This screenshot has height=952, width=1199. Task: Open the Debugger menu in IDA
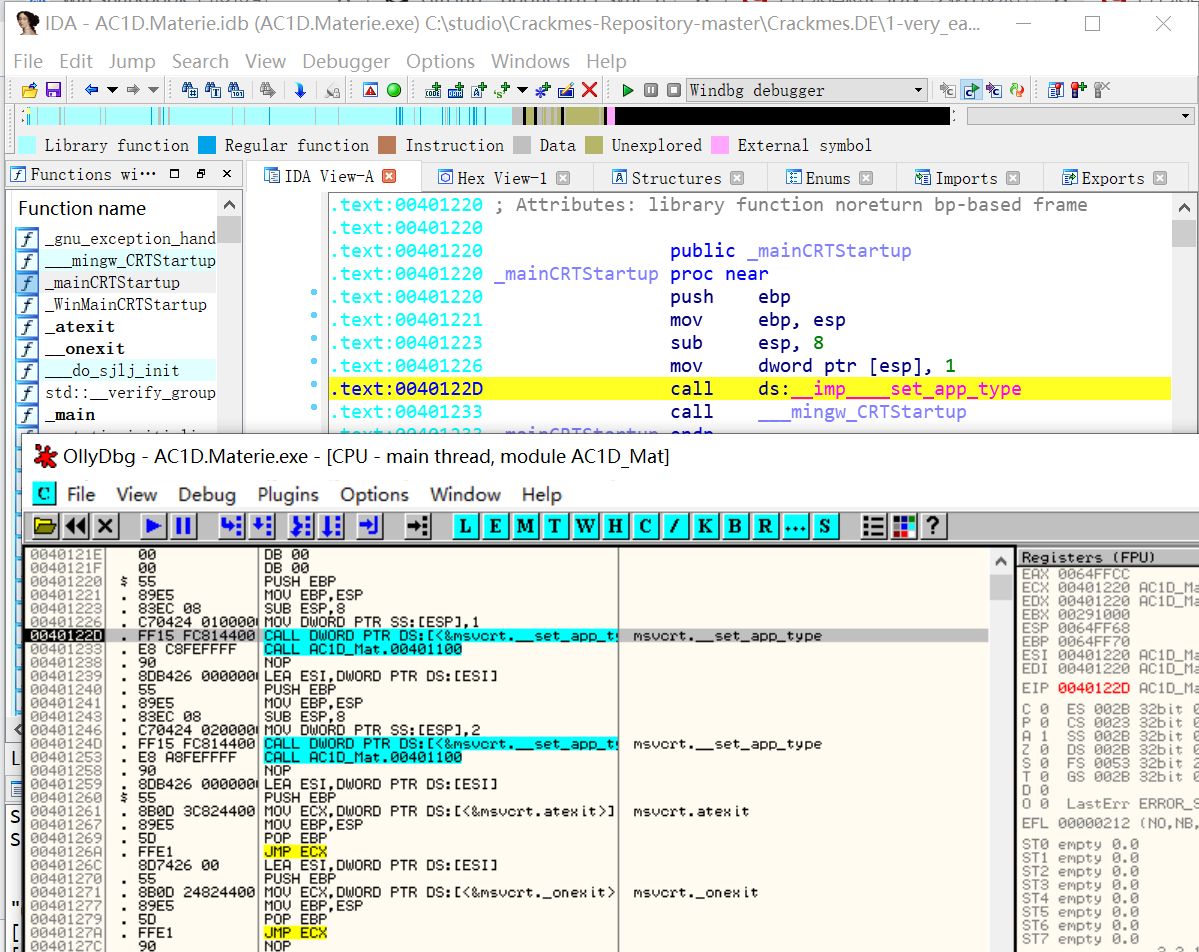click(x=346, y=61)
